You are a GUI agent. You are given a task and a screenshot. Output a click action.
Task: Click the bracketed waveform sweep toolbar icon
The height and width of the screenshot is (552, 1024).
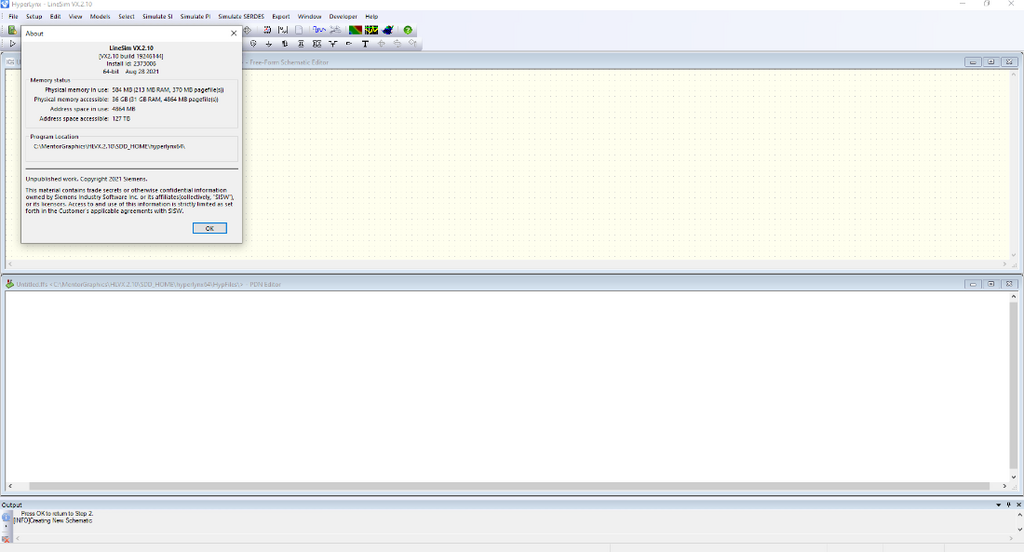[x=283, y=30]
